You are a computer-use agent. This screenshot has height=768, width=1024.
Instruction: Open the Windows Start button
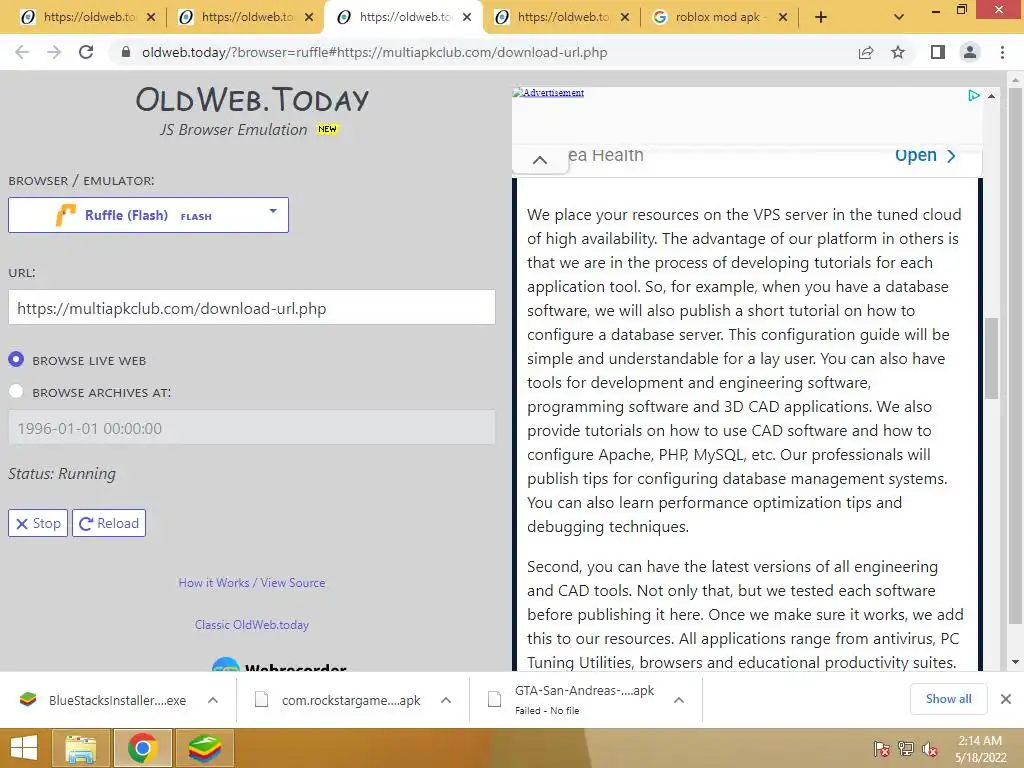click(24, 748)
